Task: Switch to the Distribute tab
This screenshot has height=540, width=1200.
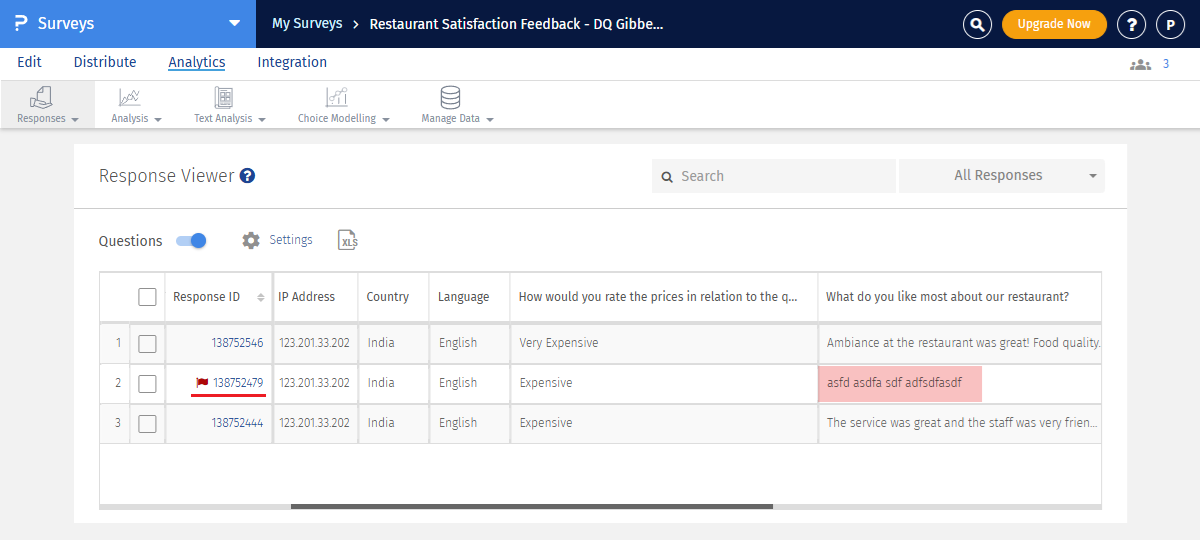Action: [x=105, y=62]
